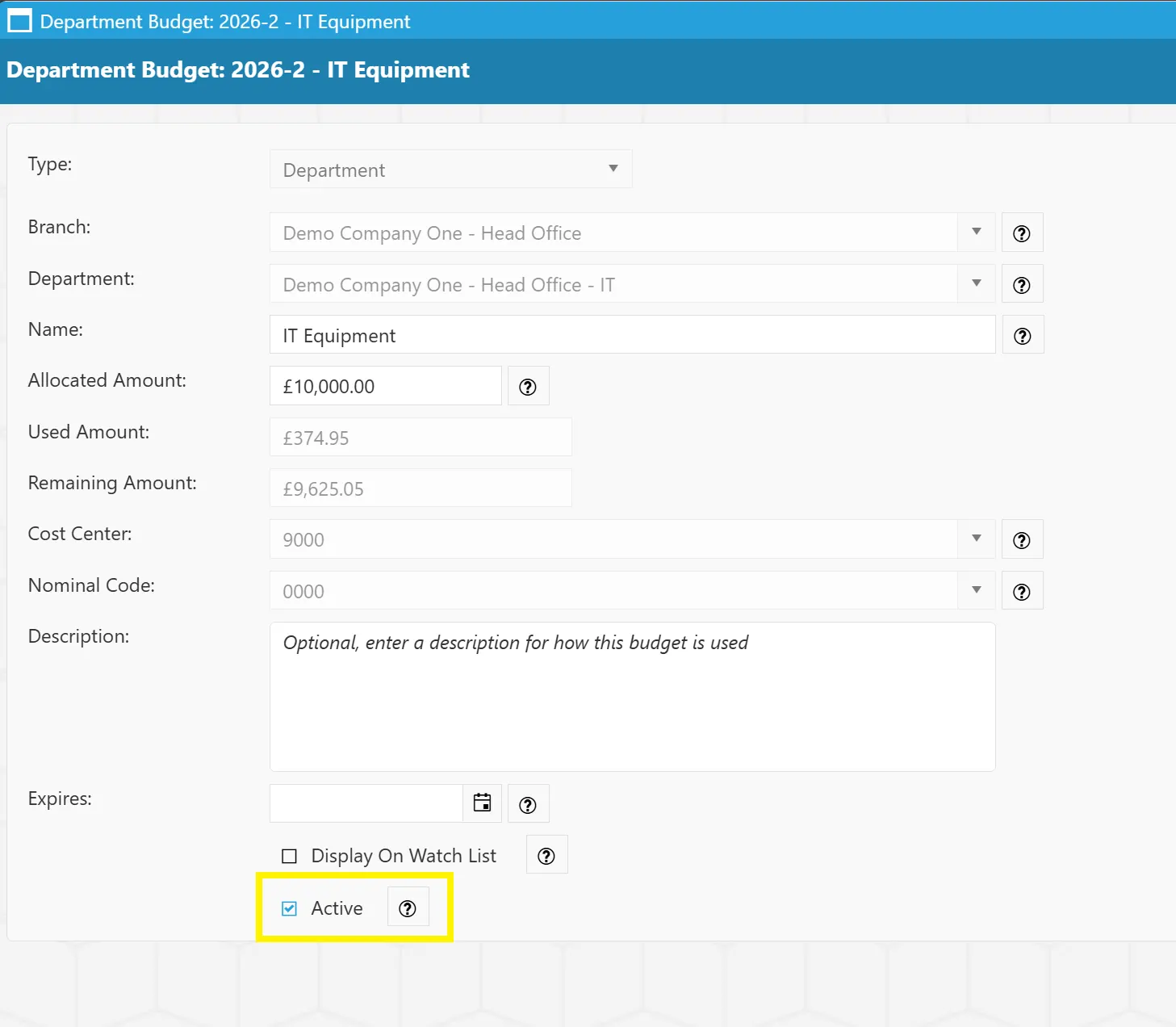Click the bold Department Budget page heading
The width and height of the screenshot is (1176, 1027).
pyautogui.click(x=237, y=70)
